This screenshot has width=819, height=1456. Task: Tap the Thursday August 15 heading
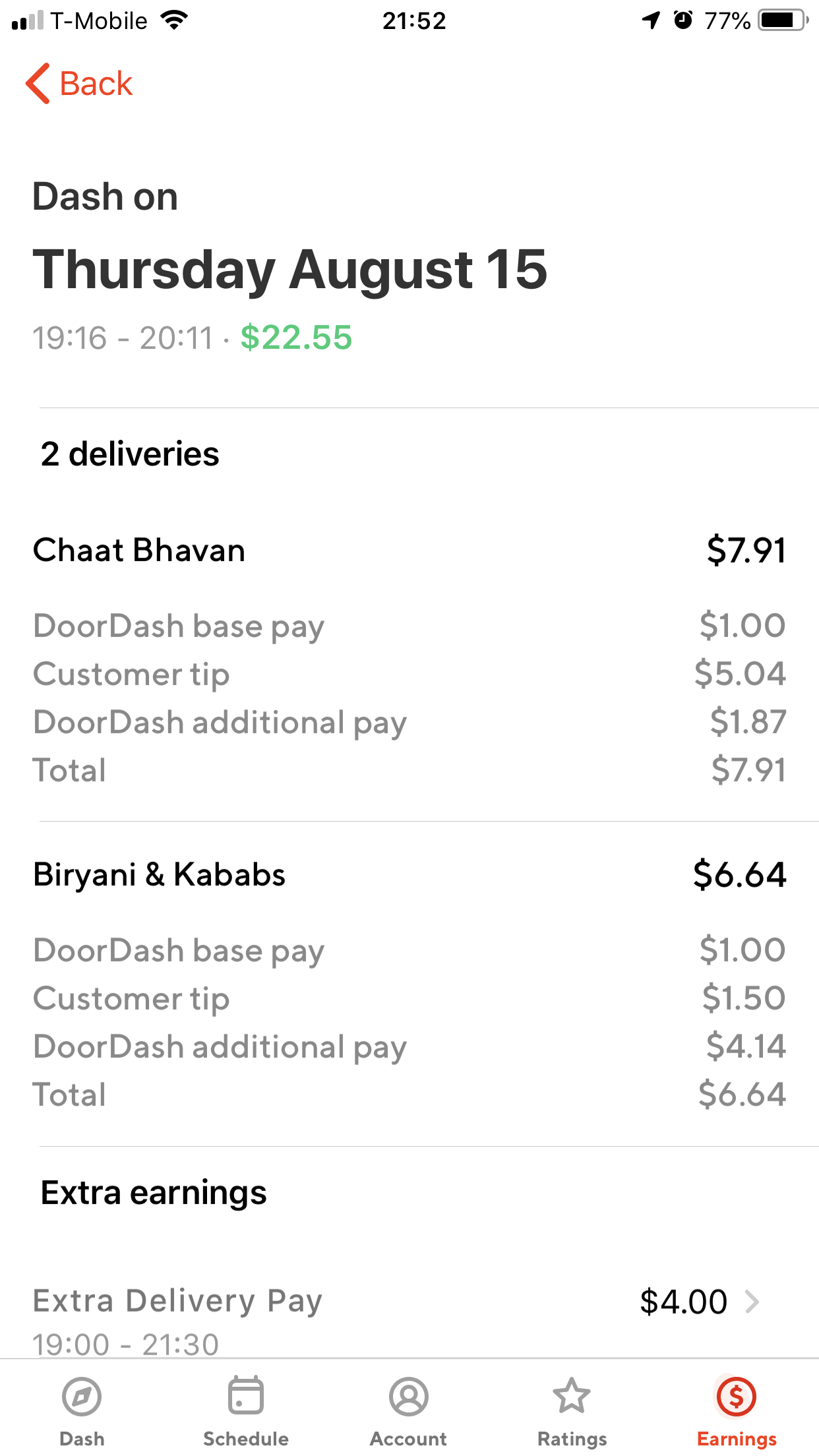point(290,269)
